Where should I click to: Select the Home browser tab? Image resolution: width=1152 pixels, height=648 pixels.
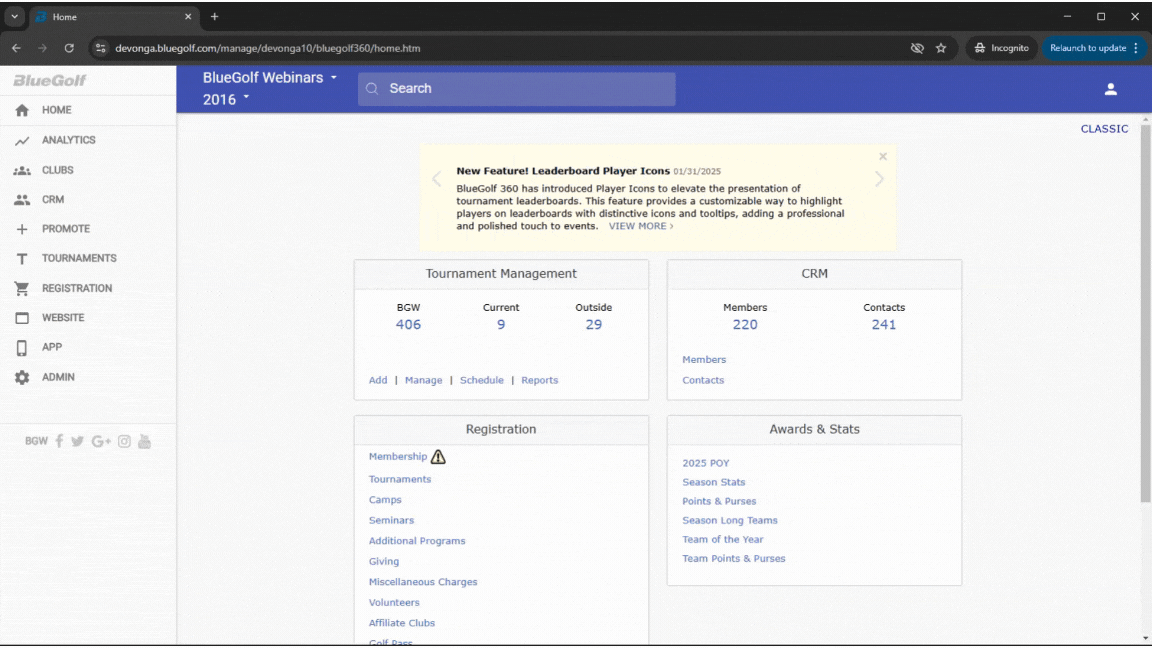[x=113, y=17]
